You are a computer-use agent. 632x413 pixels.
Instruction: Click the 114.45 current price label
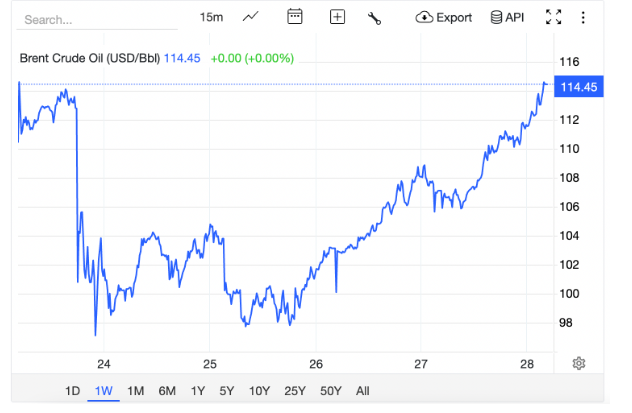tap(579, 88)
